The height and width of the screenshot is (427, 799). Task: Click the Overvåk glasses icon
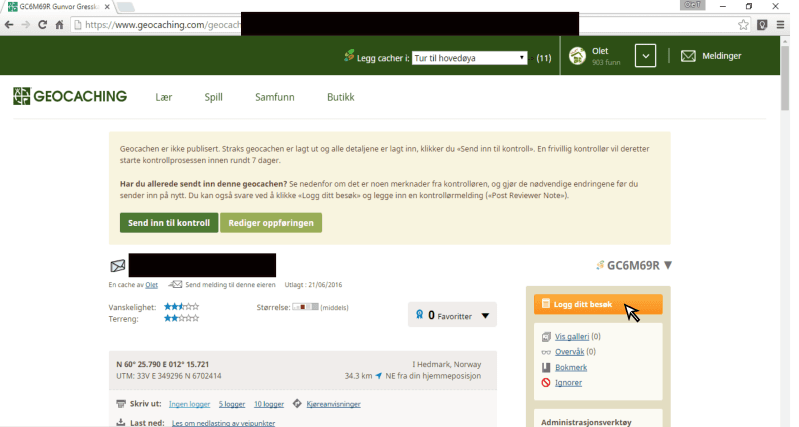pos(546,352)
